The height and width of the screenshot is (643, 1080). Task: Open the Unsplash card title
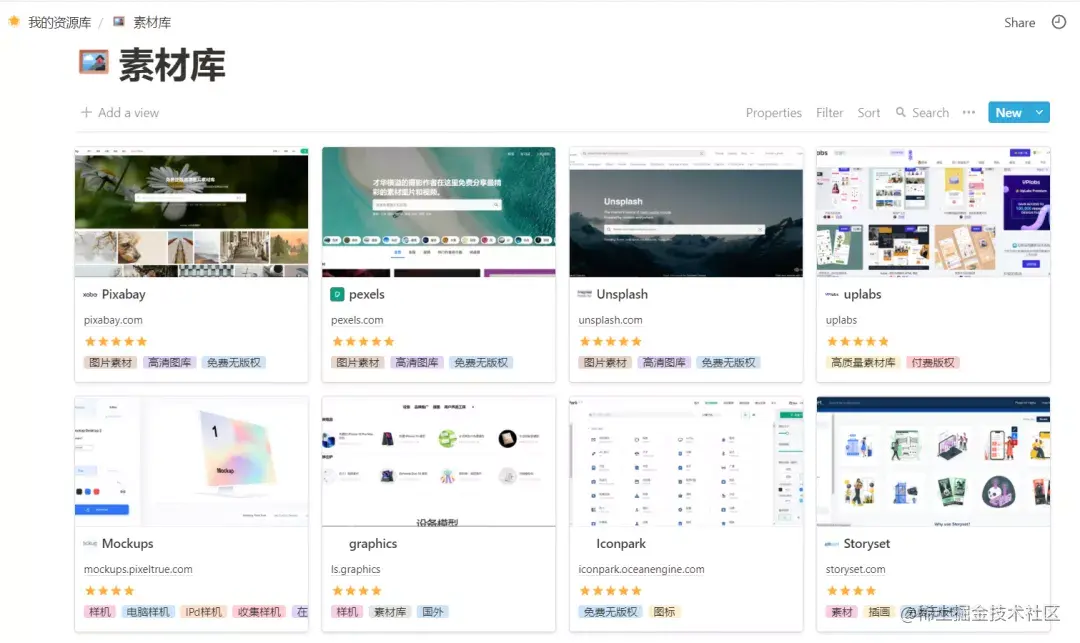[x=622, y=295]
